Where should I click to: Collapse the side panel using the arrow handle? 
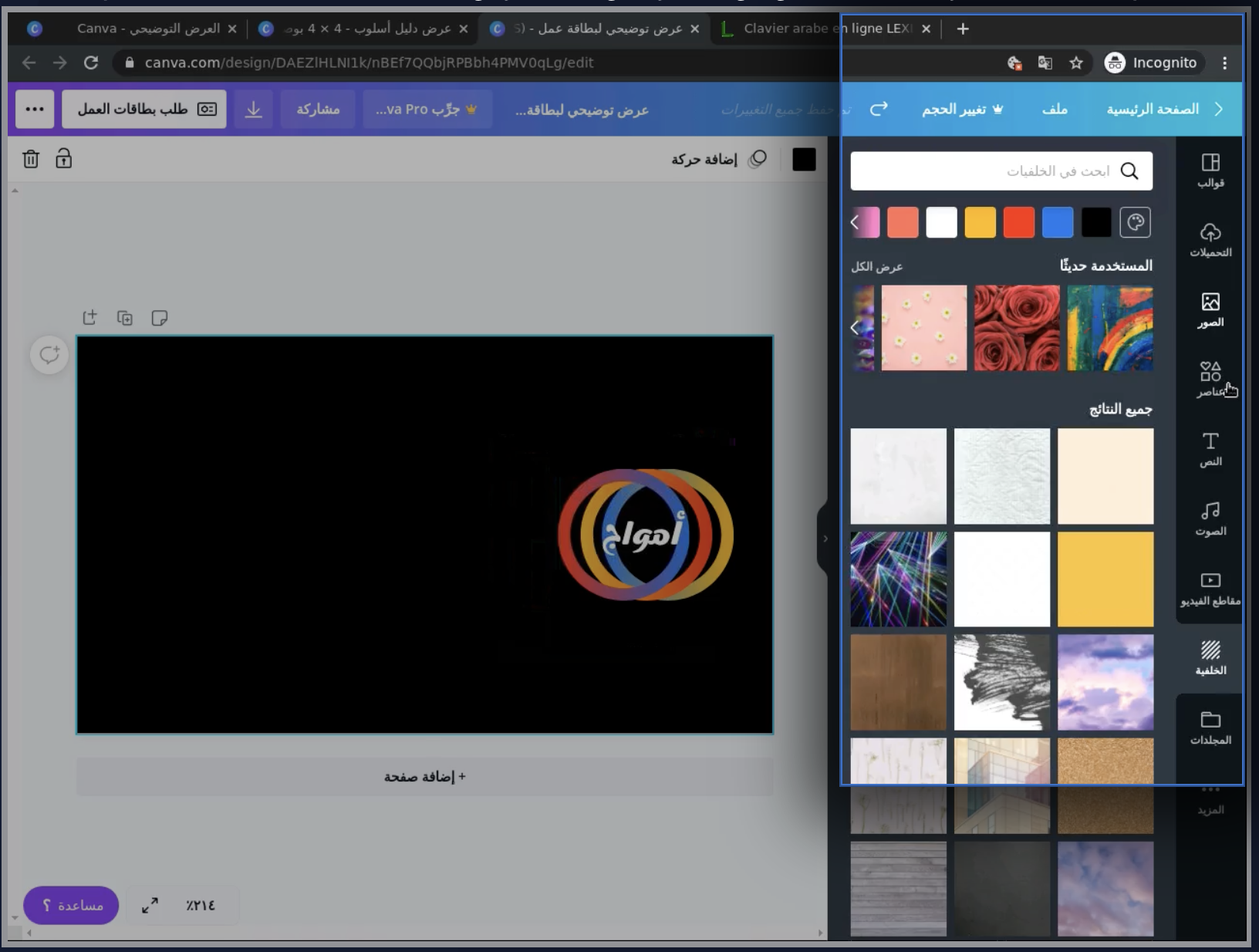point(825,538)
